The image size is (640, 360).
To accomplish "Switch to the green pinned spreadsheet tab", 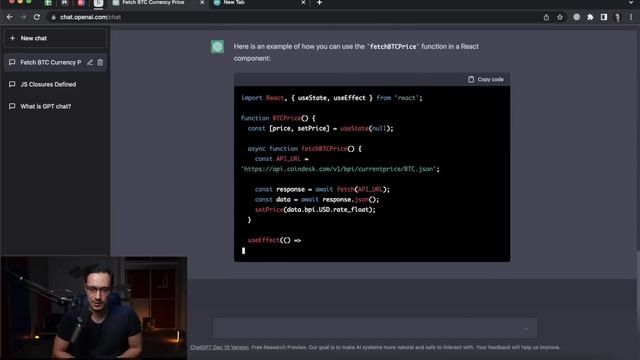I will (48, 3).
